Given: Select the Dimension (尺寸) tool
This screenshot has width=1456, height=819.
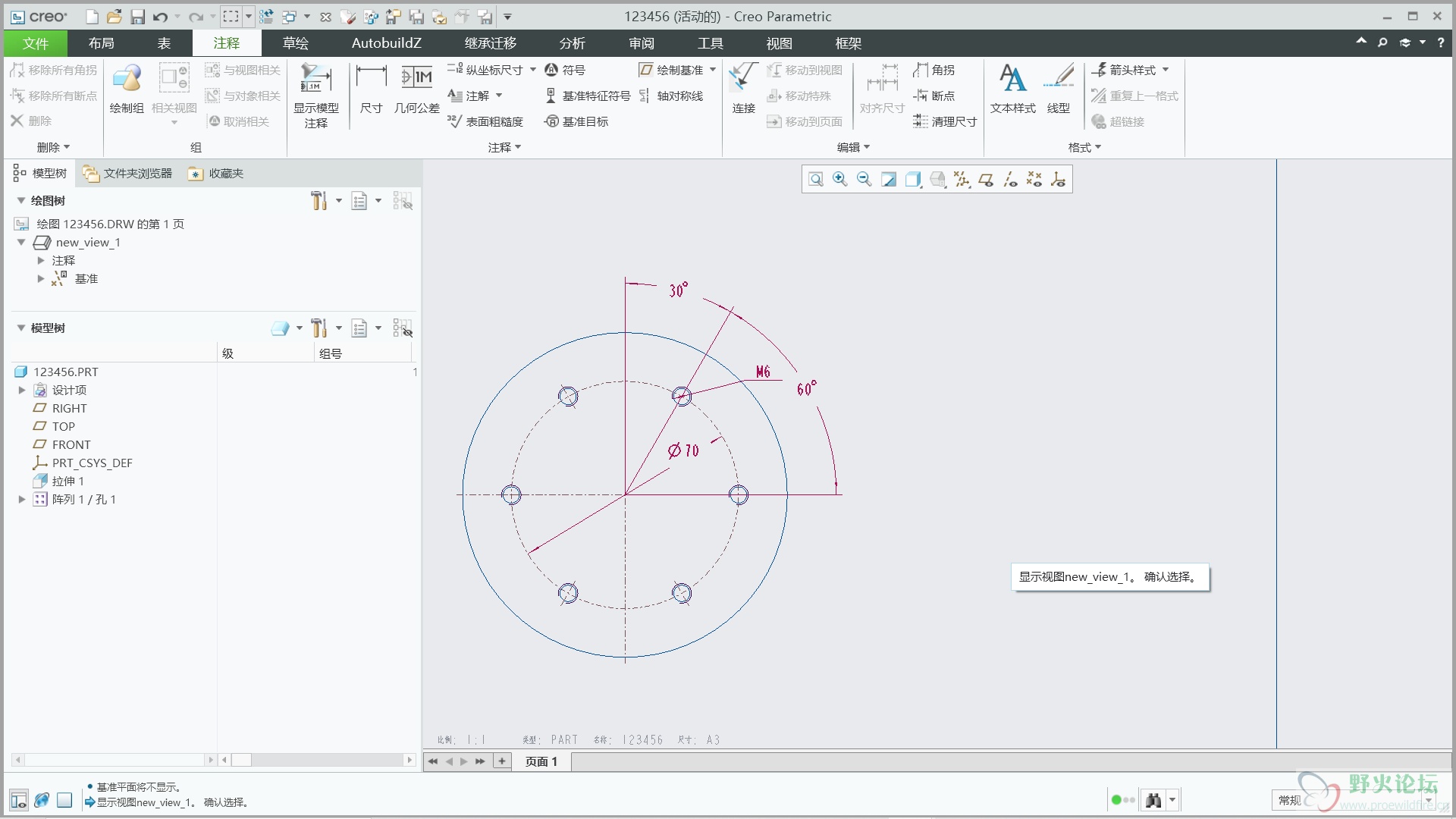Looking at the screenshot, I should point(371,89).
